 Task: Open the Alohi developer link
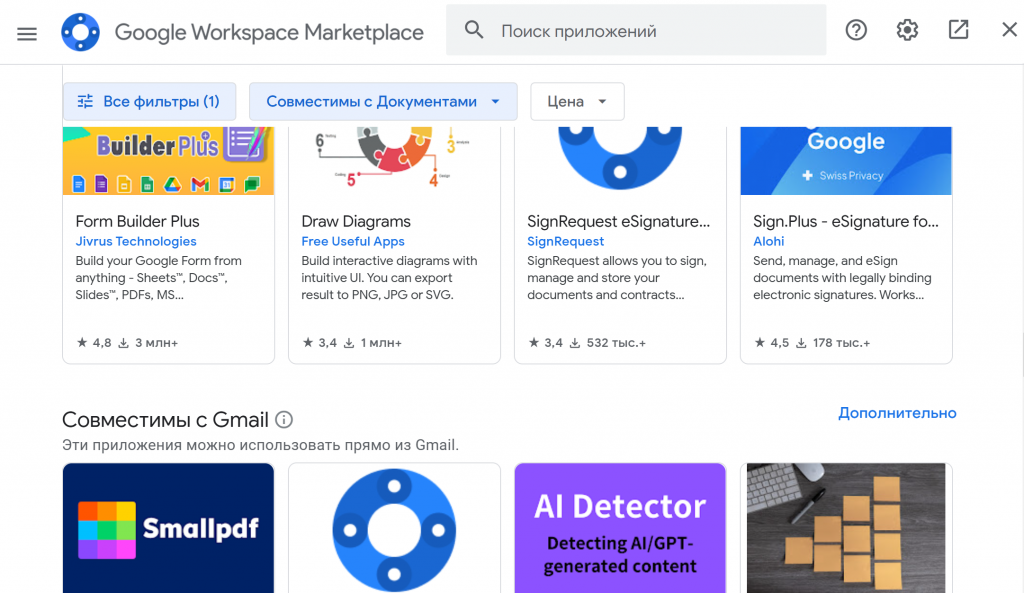pos(768,241)
